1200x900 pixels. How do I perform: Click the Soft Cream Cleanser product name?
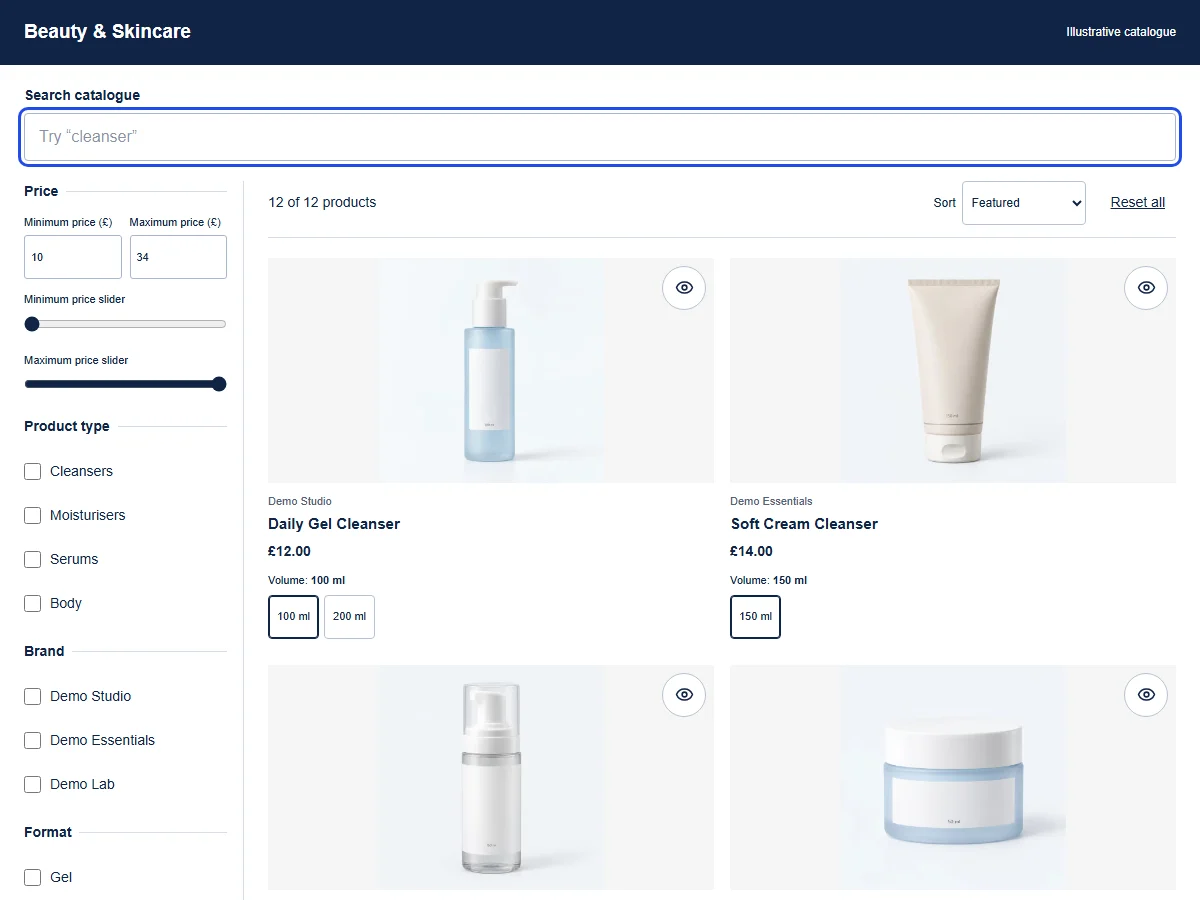pos(804,524)
